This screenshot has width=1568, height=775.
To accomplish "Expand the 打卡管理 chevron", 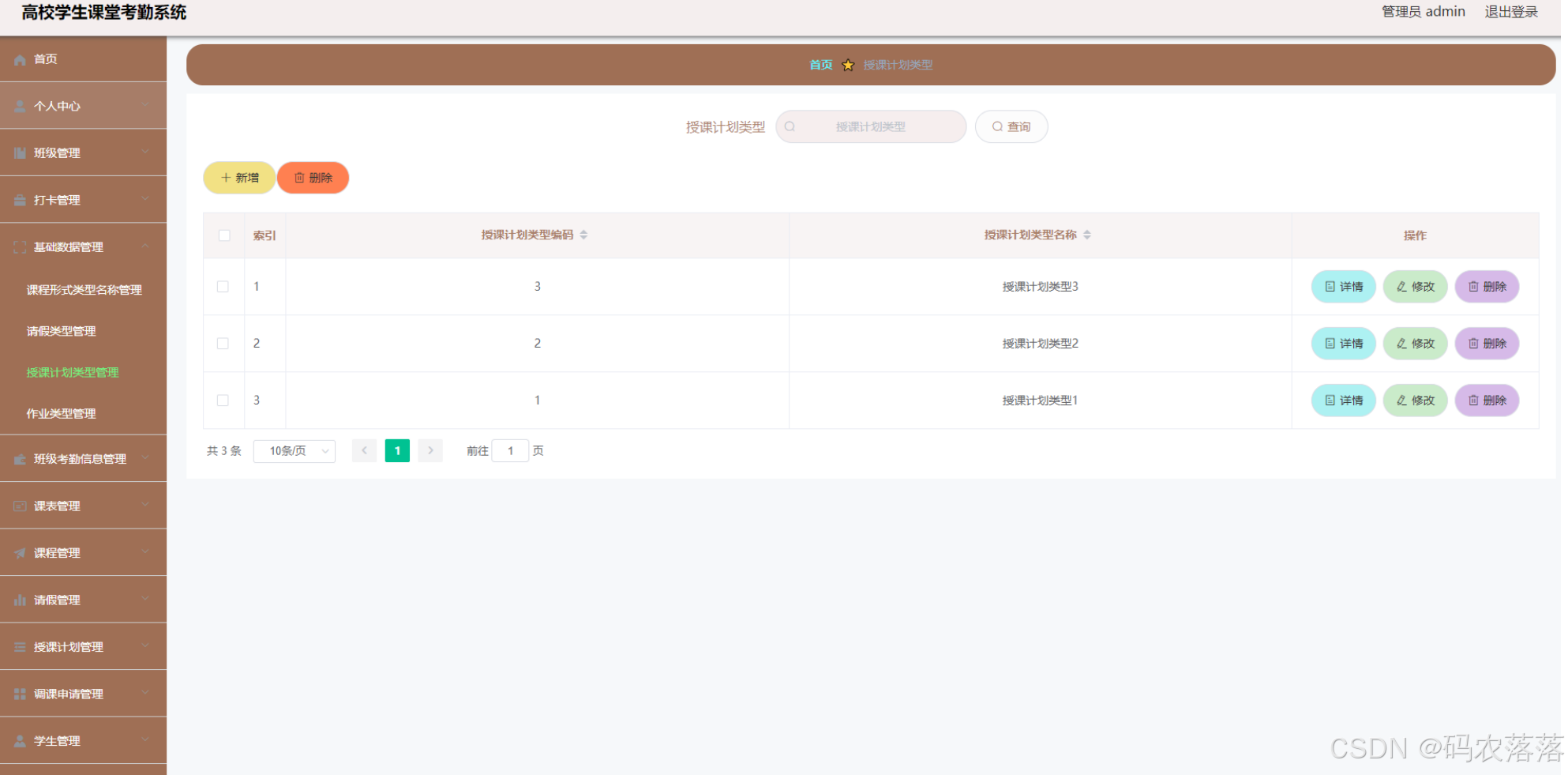I will (x=145, y=199).
